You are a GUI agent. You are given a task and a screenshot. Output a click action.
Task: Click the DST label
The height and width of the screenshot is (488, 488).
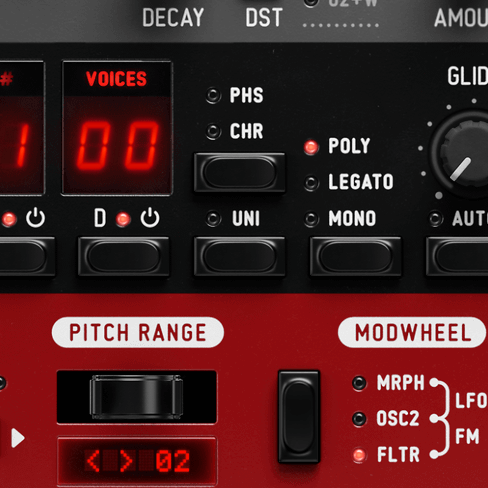tap(264, 17)
